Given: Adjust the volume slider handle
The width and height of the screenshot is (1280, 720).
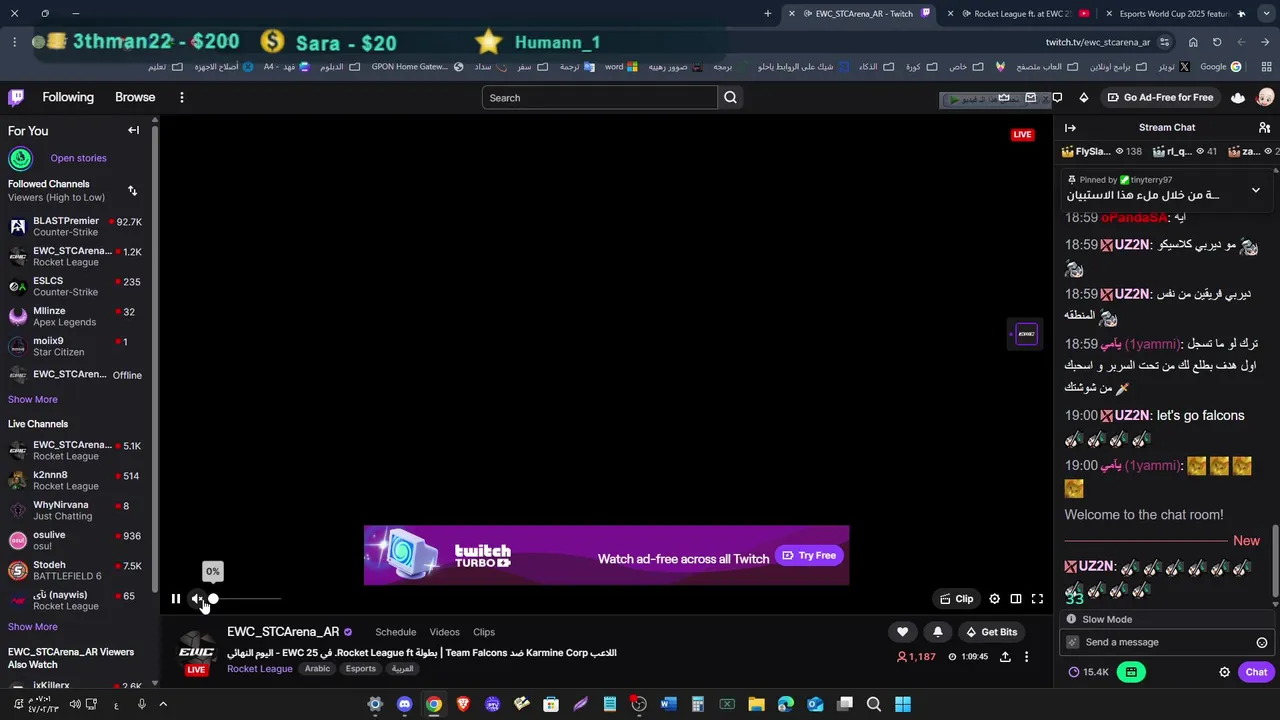Looking at the screenshot, I should tap(213, 599).
